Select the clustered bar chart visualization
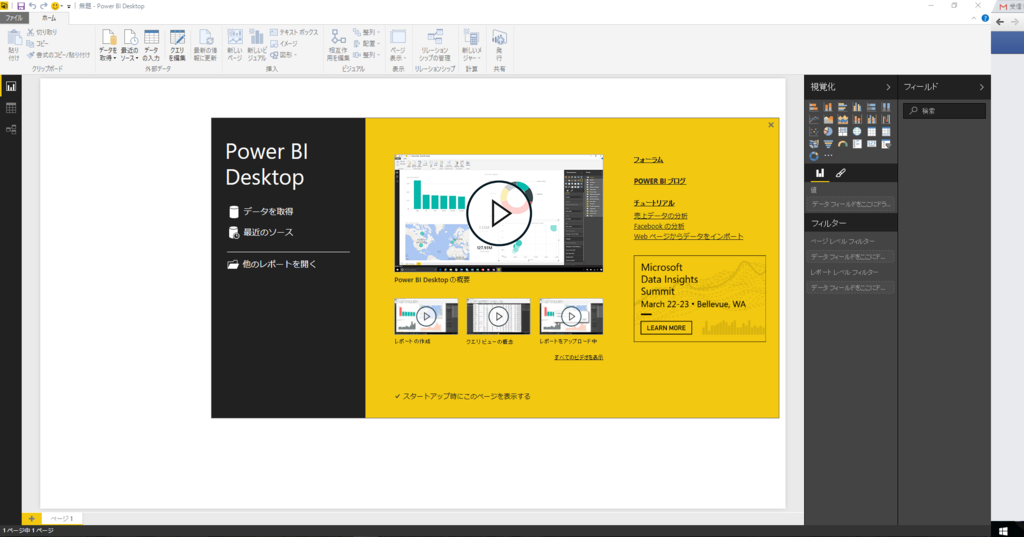The width and height of the screenshot is (1024, 537). coord(842,107)
